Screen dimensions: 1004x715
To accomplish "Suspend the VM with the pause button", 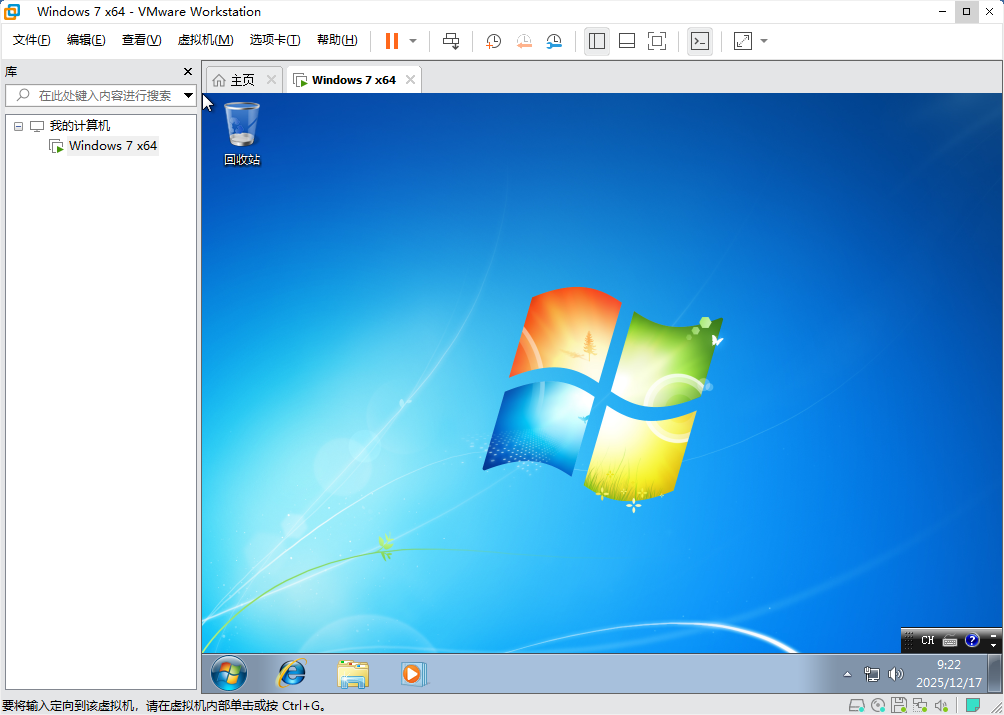I will 391,41.
